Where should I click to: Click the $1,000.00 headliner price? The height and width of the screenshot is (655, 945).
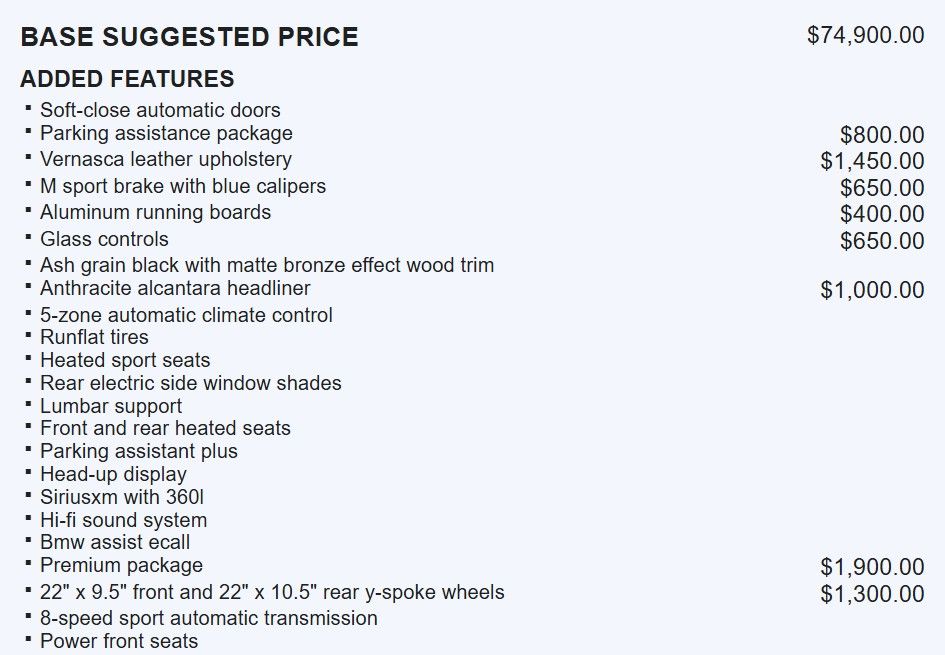click(x=872, y=290)
